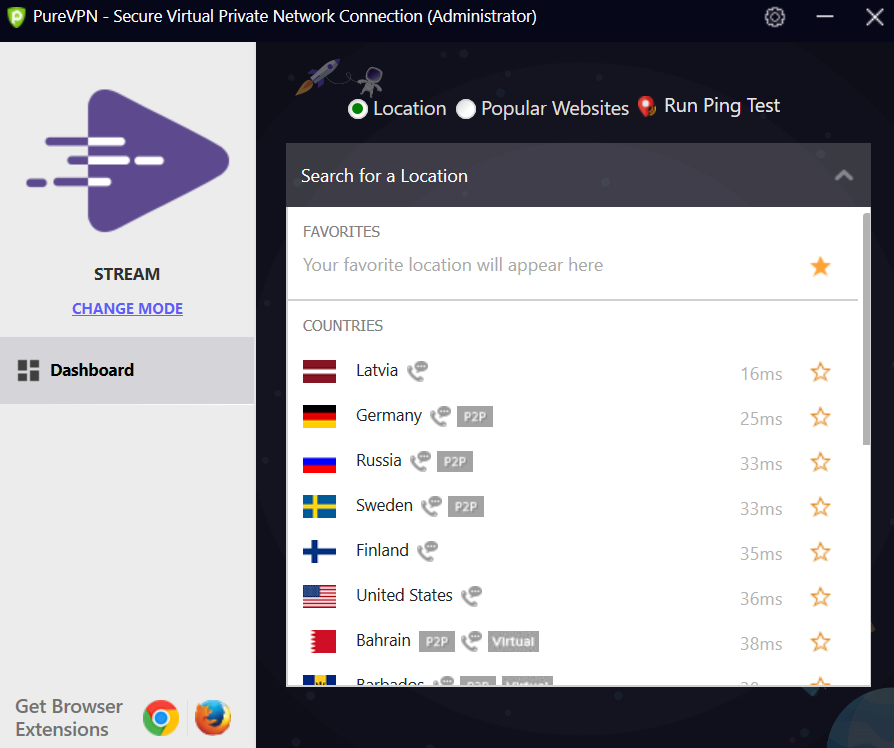Click the VoIP phone icon beside Finland
Viewport: 894px width, 748px height.
coord(428,551)
